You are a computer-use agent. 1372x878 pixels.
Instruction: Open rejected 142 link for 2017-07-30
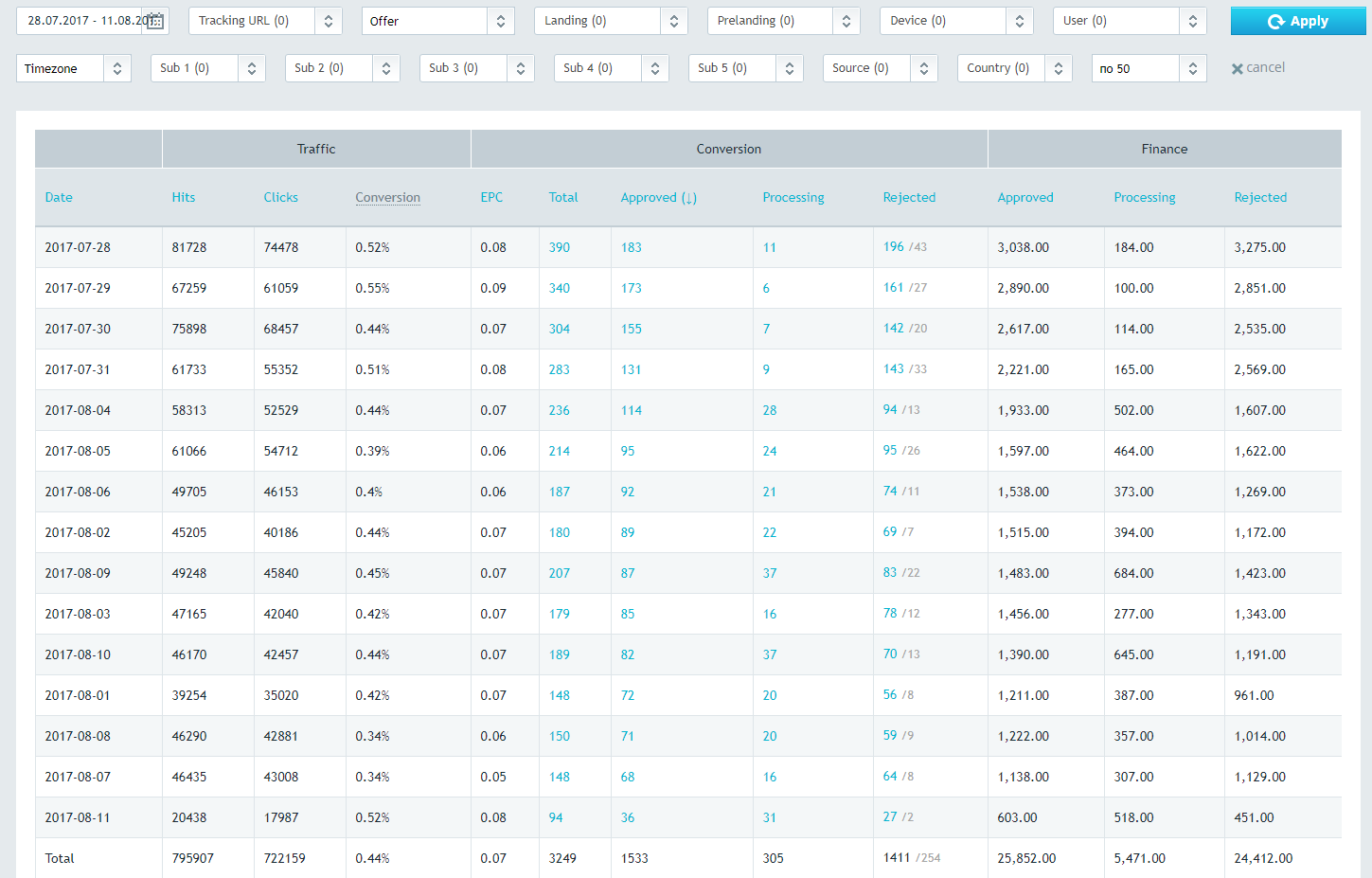[x=894, y=328]
